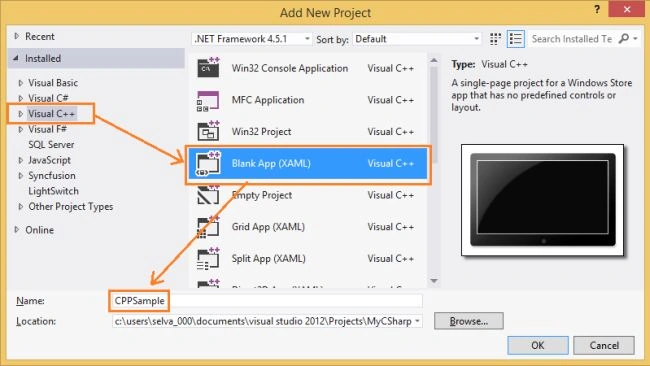Select Other Project Types in tree
This screenshot has height=366, width=650.
click(70, 206)
